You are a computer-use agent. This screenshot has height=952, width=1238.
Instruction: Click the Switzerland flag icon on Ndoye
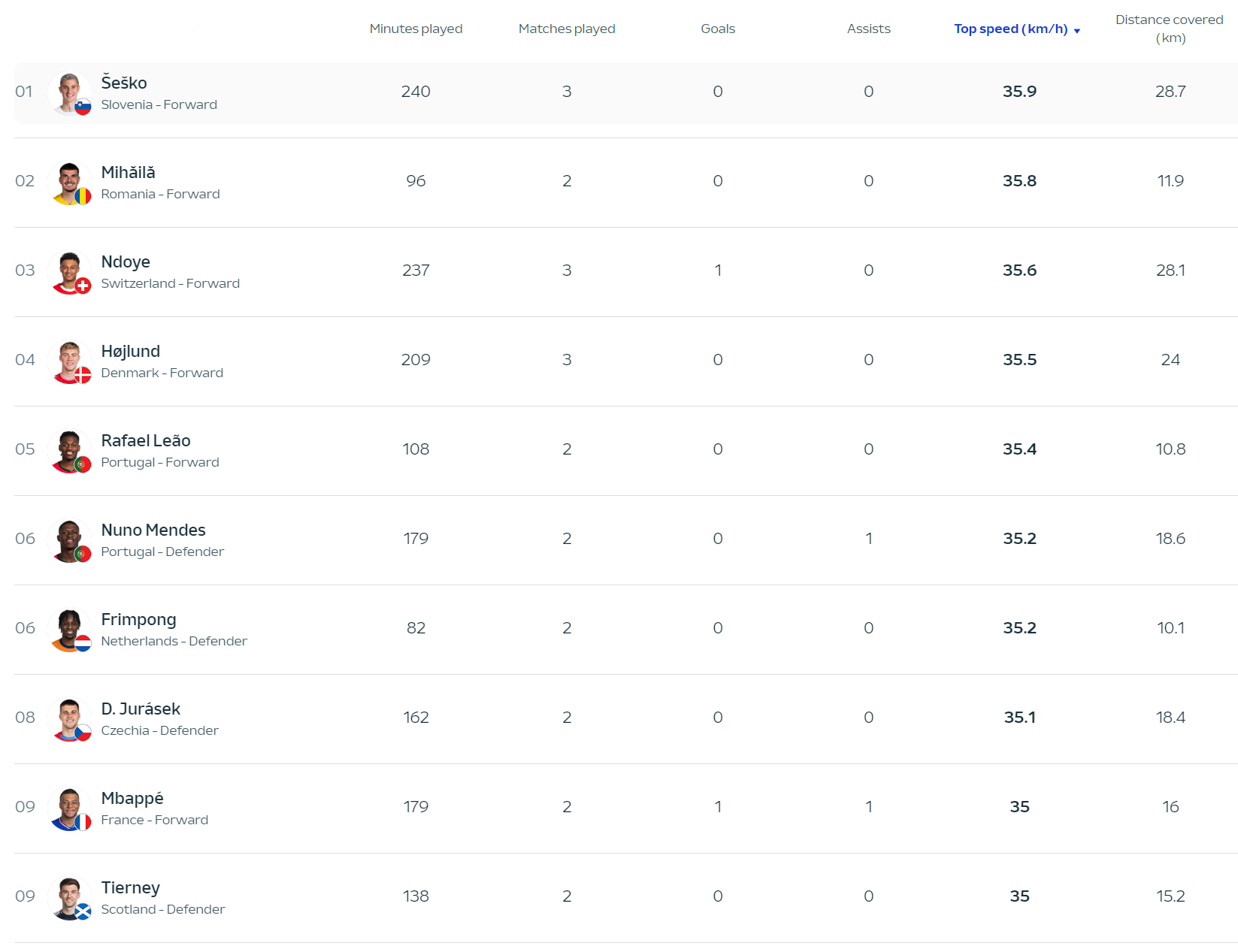[83, 286]
